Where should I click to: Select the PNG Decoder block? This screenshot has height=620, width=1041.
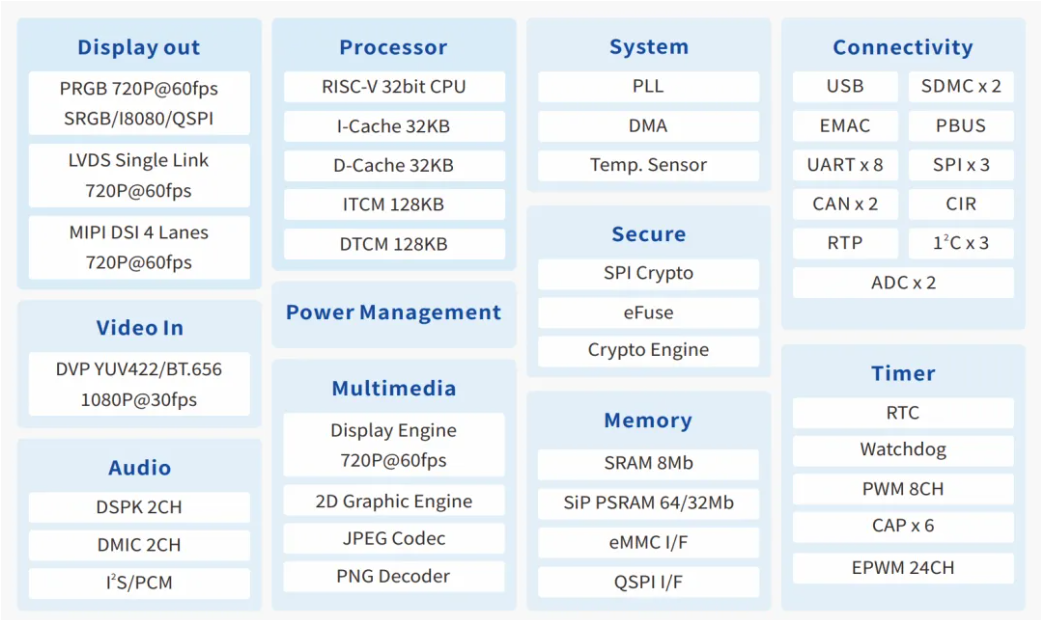394,577
